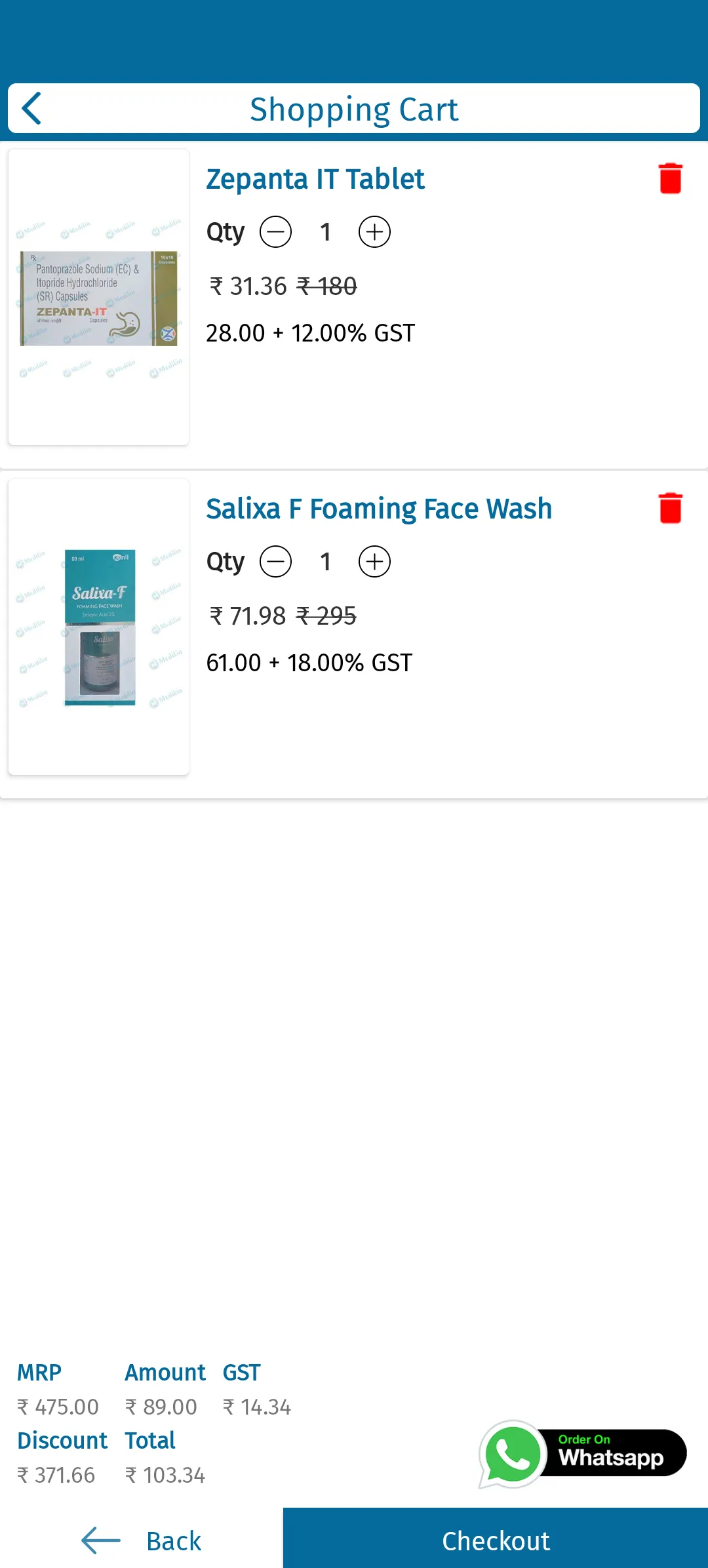Viewport: 708px width, 1568px height.
Task: Click the Zepanta quantity value 1
Action: tap(325, 232)
